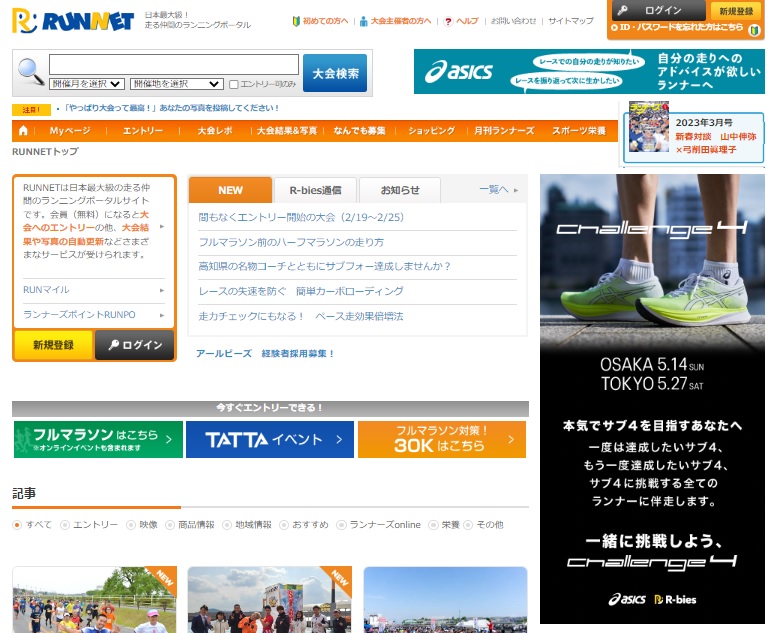Select the 地域情報 article filter radio
Image resolution: width=770 pixels, height=633 pixels.
coord(226,525)
